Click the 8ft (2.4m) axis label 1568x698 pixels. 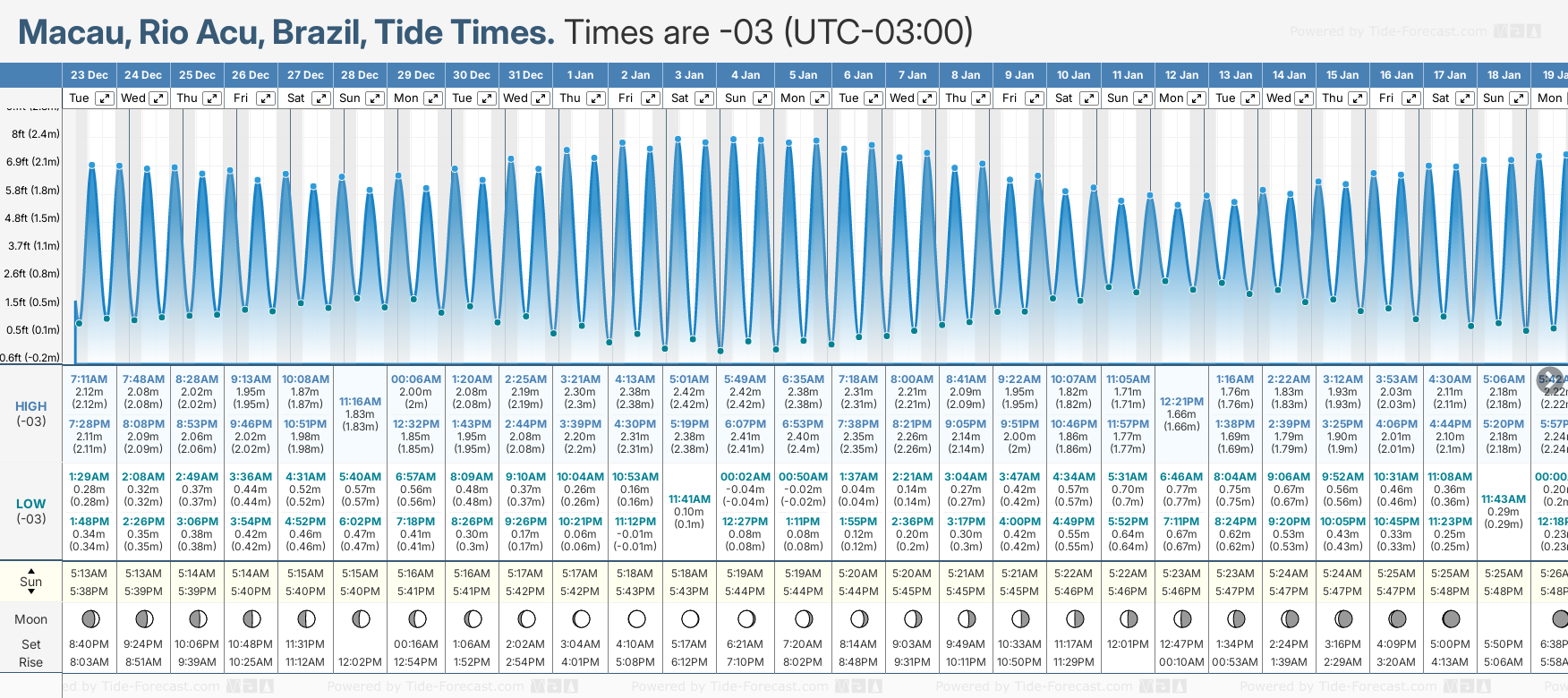(33, 134)
